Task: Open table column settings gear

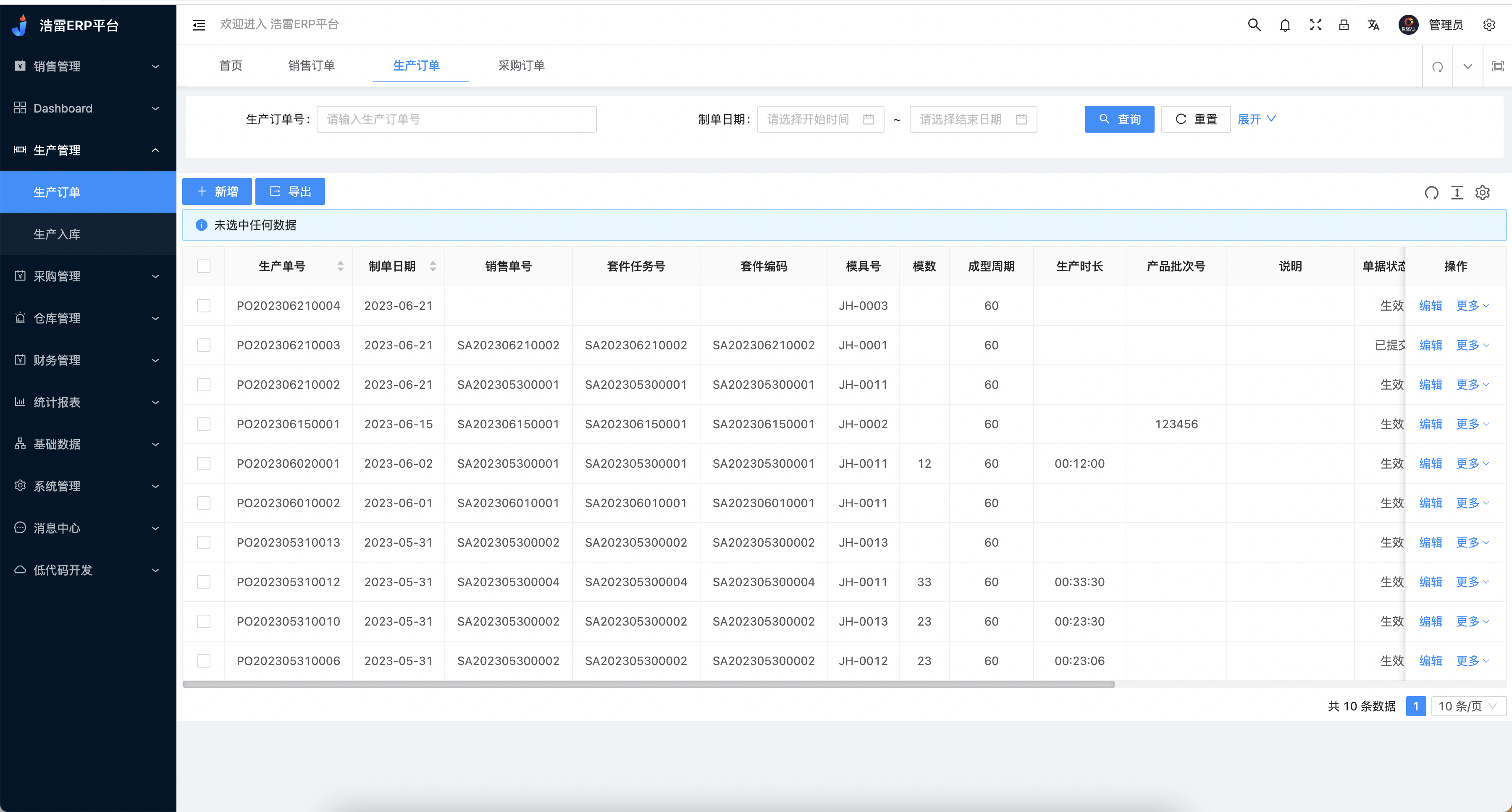Action: click(x=1483, y=192)
